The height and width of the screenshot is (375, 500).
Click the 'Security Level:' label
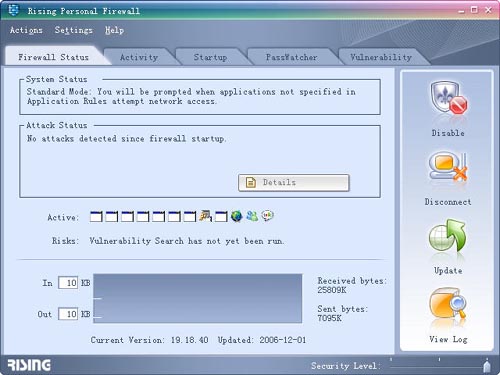tap(346, 366)
